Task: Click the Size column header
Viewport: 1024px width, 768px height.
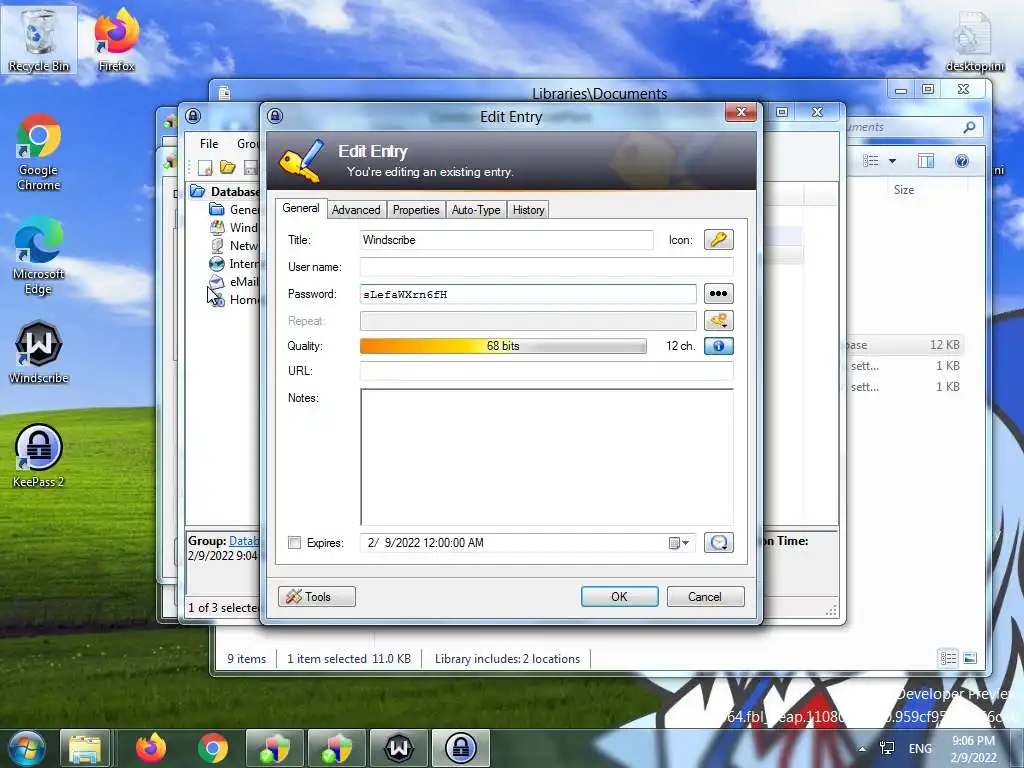Action: (904, 189)
